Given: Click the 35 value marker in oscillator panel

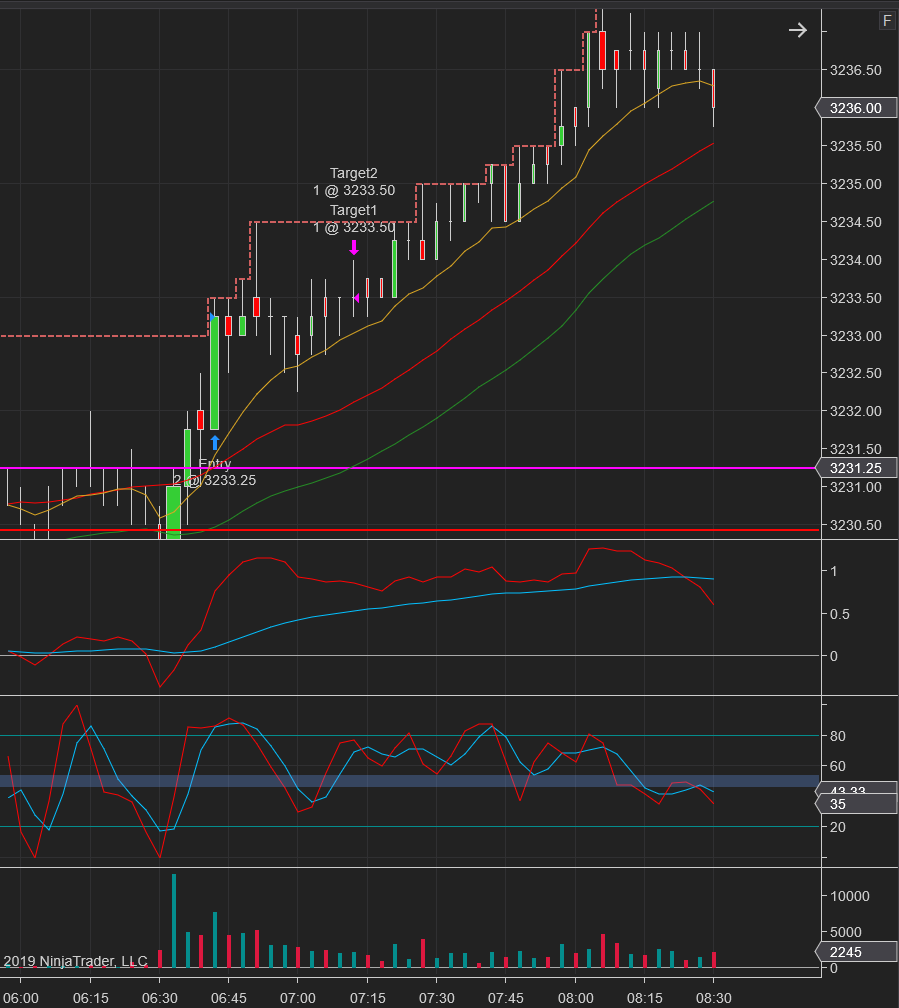Looking at the screenshot, I should click(x=856, y=804).
